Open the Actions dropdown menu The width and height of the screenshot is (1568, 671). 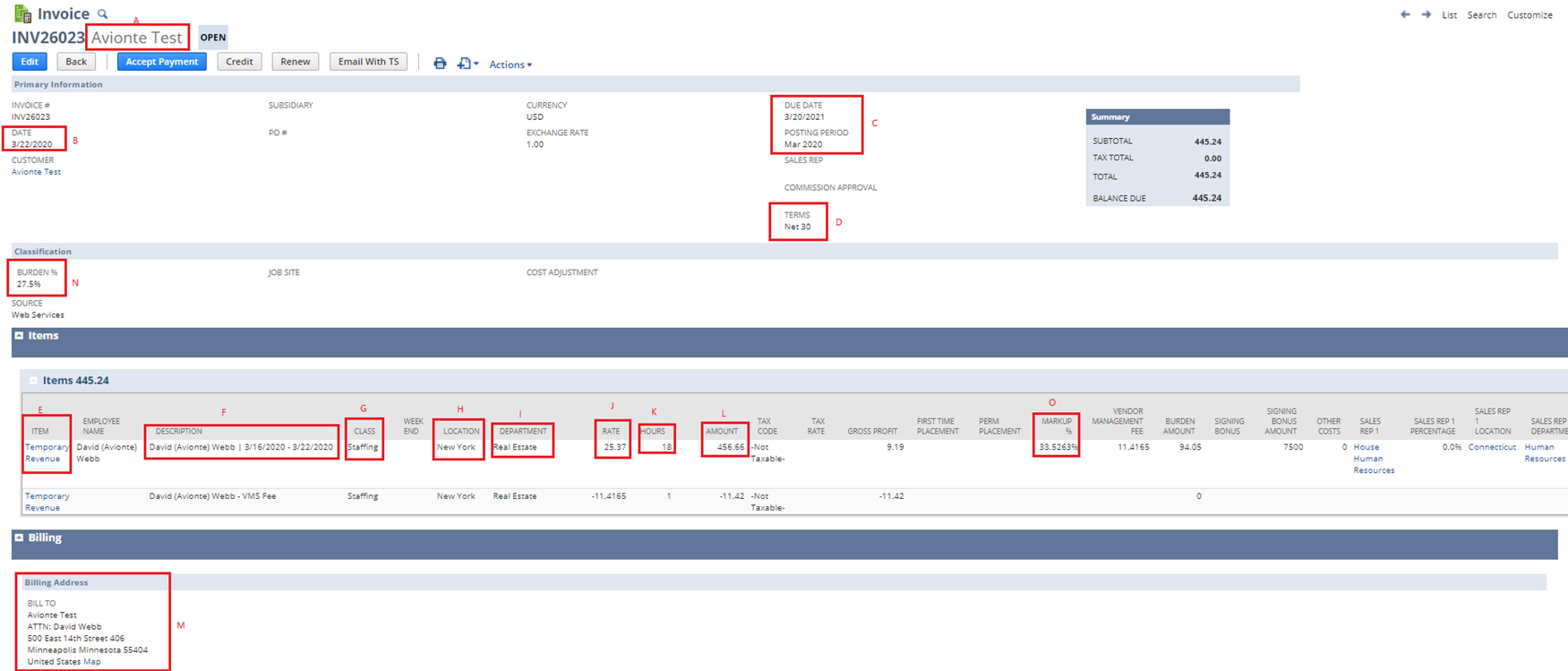coord(510,65)
